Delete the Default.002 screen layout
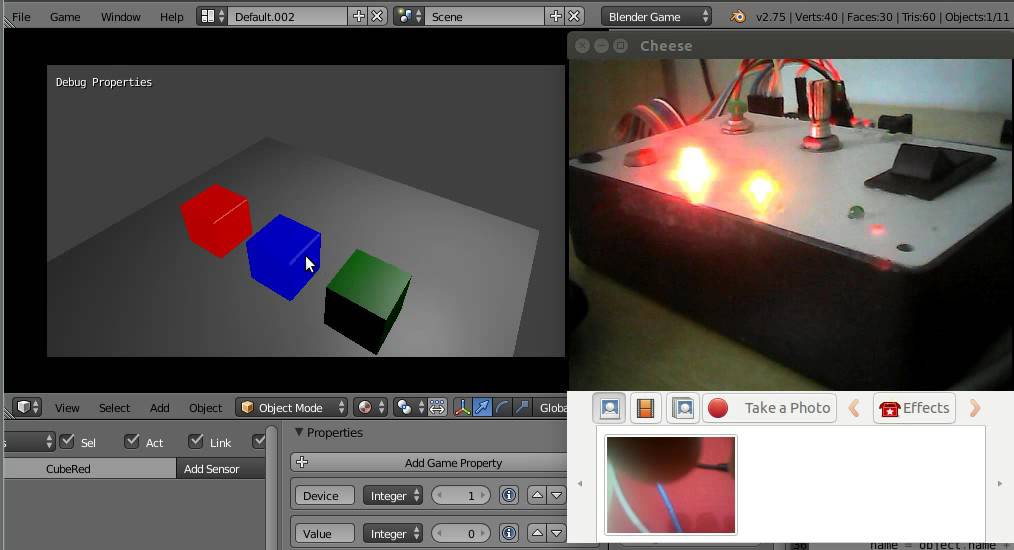 (x=378, y=16)
